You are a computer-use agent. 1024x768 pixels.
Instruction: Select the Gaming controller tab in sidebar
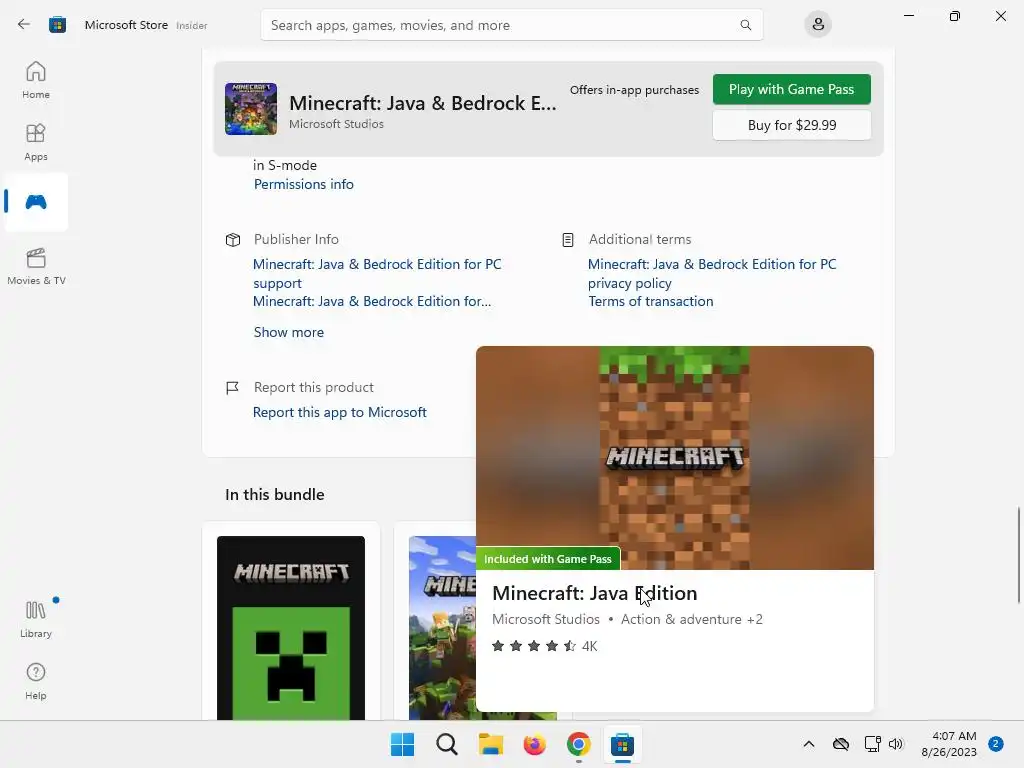36,202
